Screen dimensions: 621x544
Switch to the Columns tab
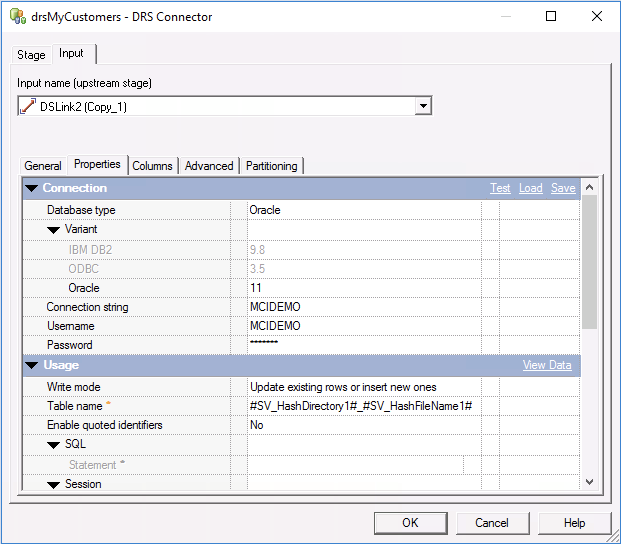coord(152,166)
